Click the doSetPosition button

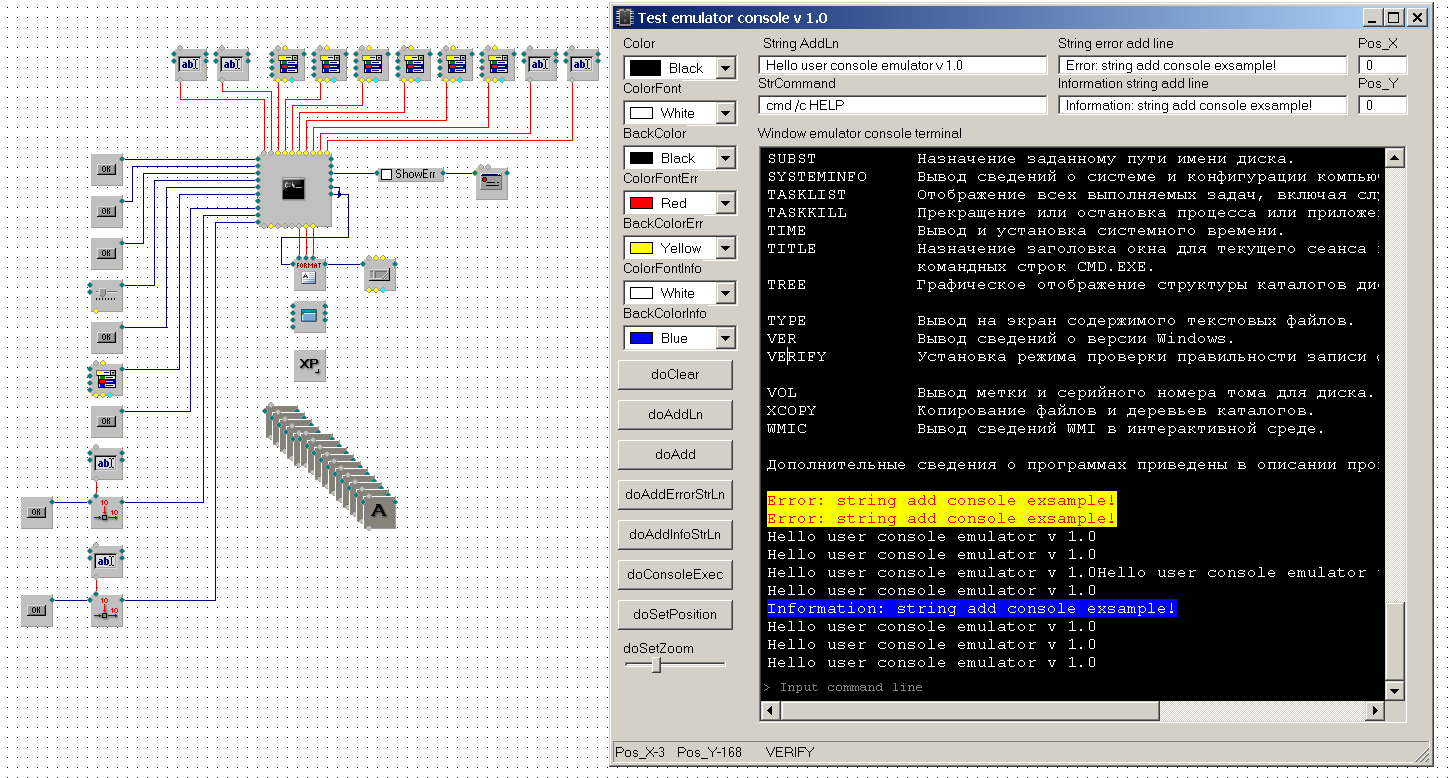point(675,614)
